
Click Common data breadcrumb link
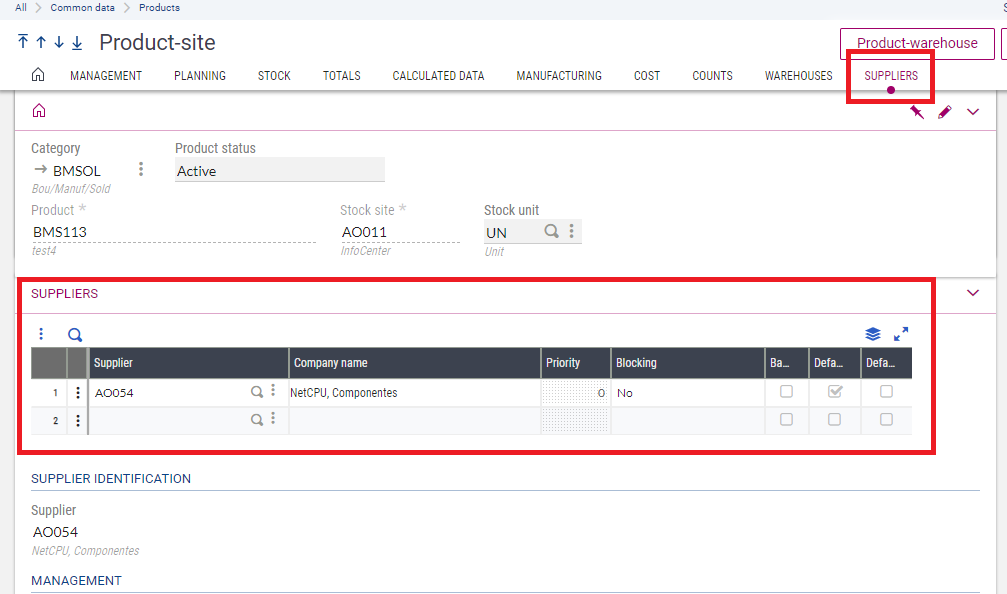pos(82,8)
